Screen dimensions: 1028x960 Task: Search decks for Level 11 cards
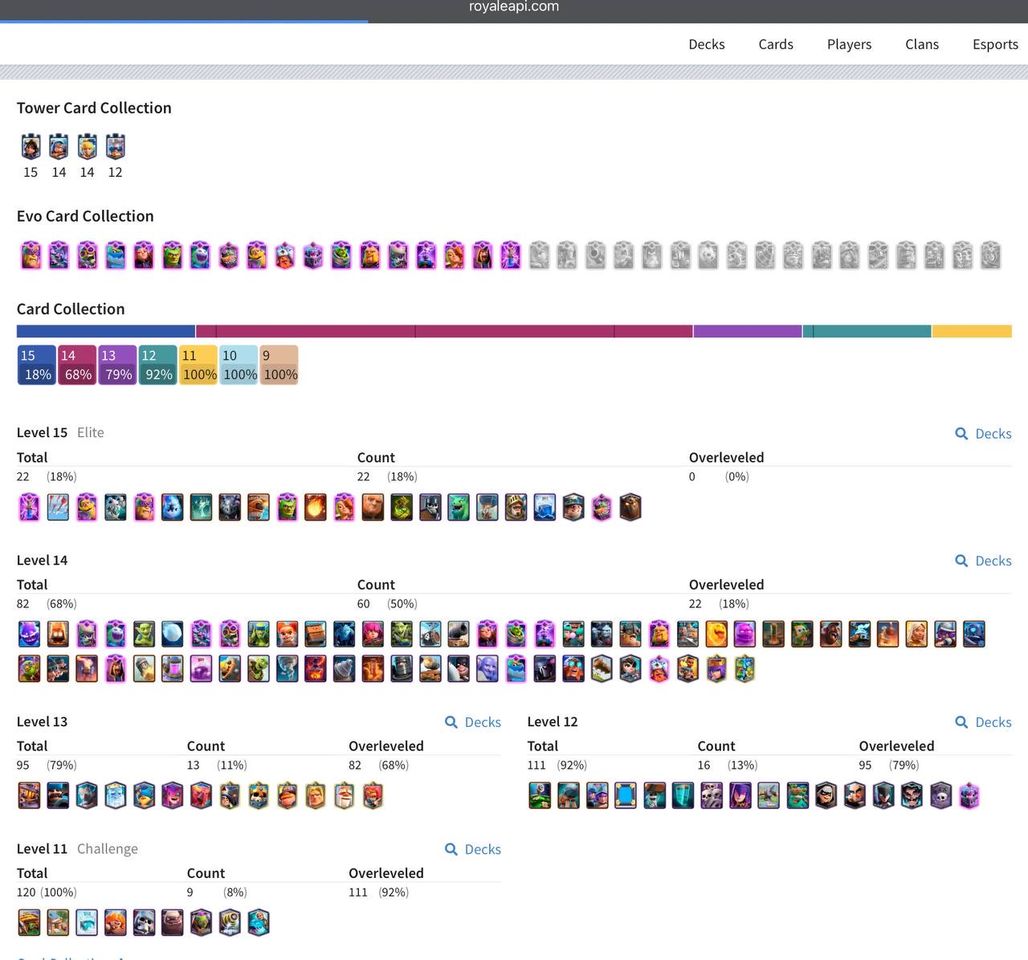[473, 849]
